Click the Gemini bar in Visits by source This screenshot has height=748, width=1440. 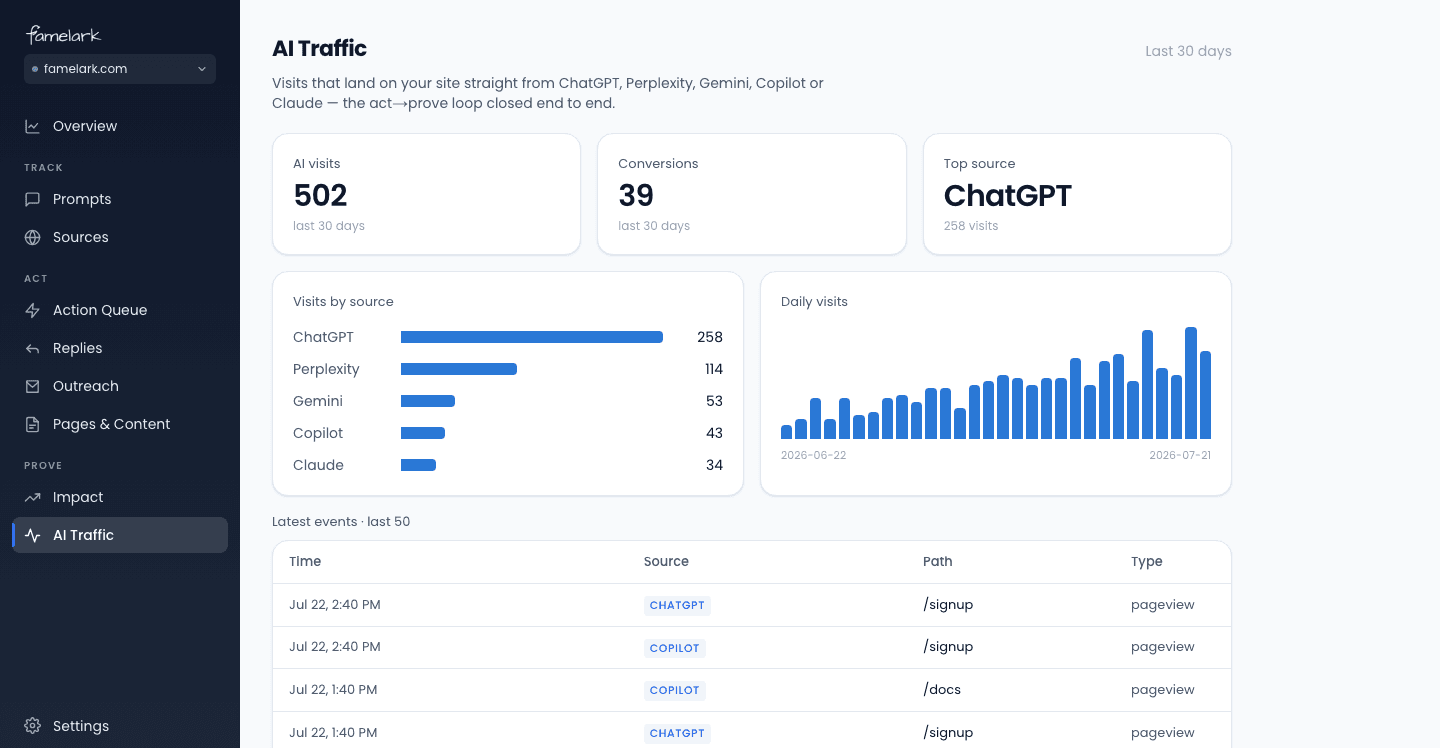point(428,401)
